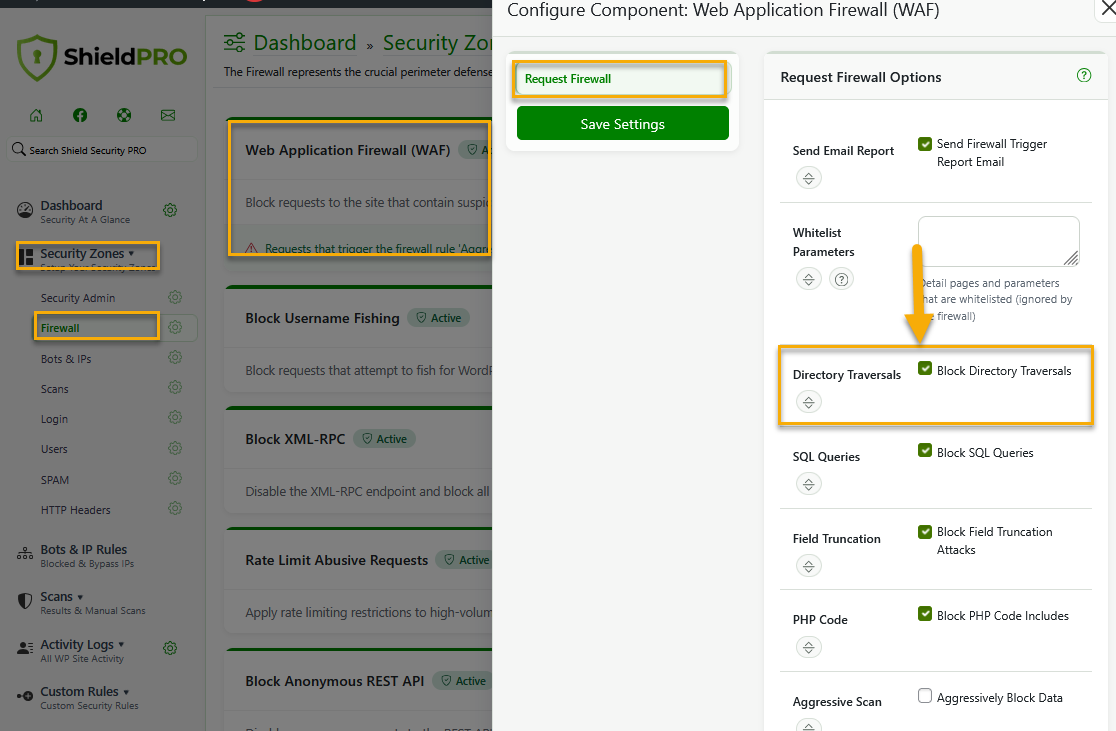Expand the Security Zones menu

(88, 255)
